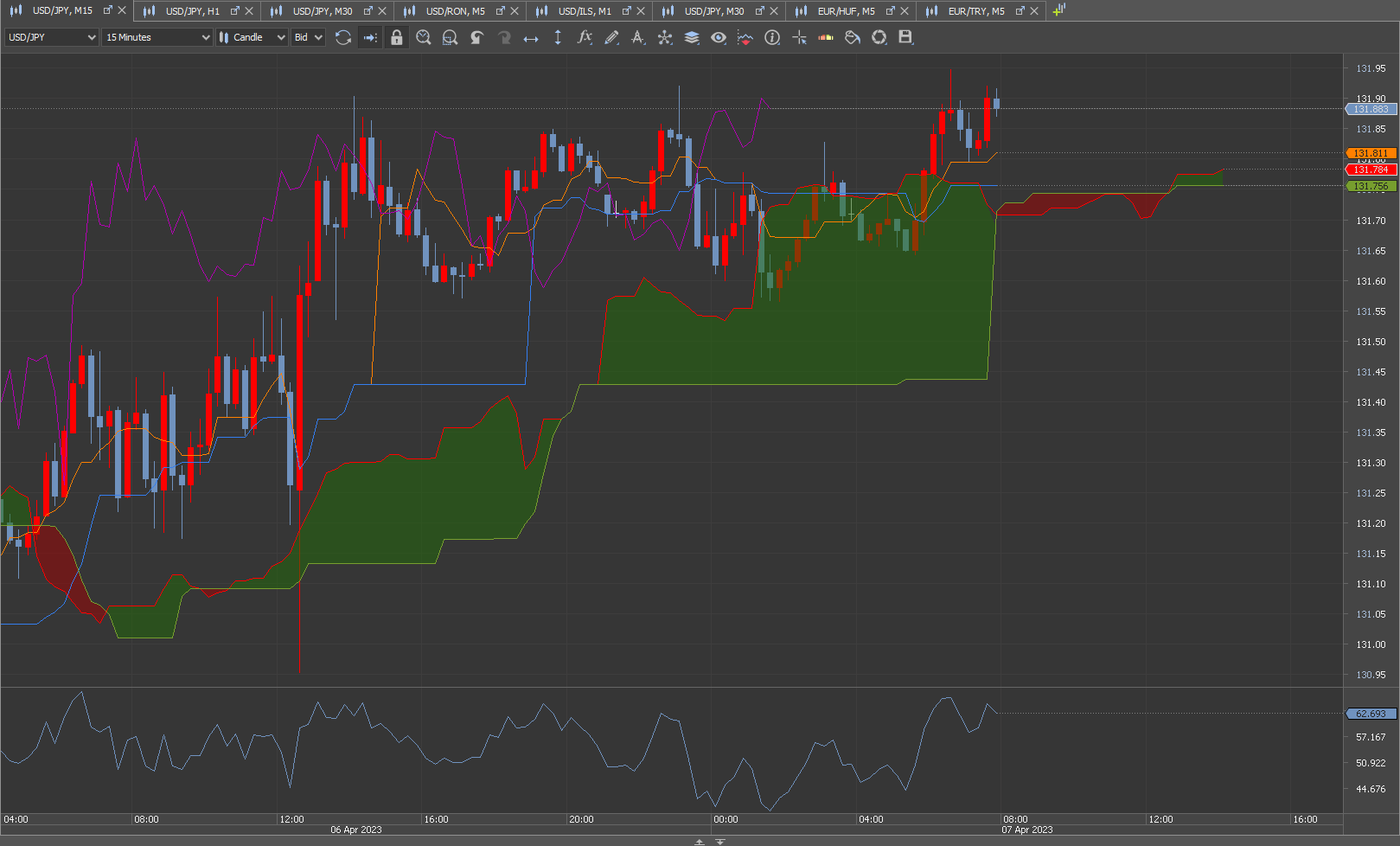This screenshot has height=846, width=1400.
Task: Close the USD/ILS, M1 tab
Action: pyautogui.click(x=642, y=11)
